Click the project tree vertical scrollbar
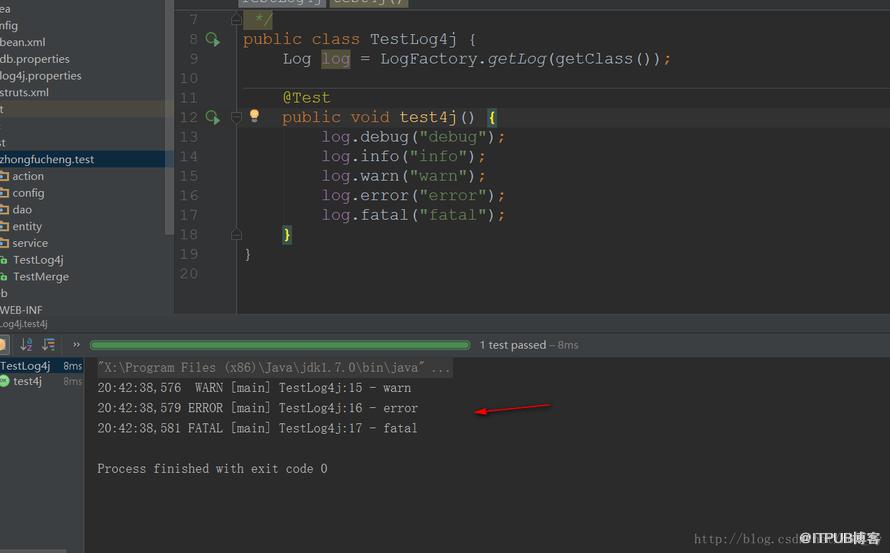Screen dimensions: 890x553 pyautogui.click(x=169, y=116)
